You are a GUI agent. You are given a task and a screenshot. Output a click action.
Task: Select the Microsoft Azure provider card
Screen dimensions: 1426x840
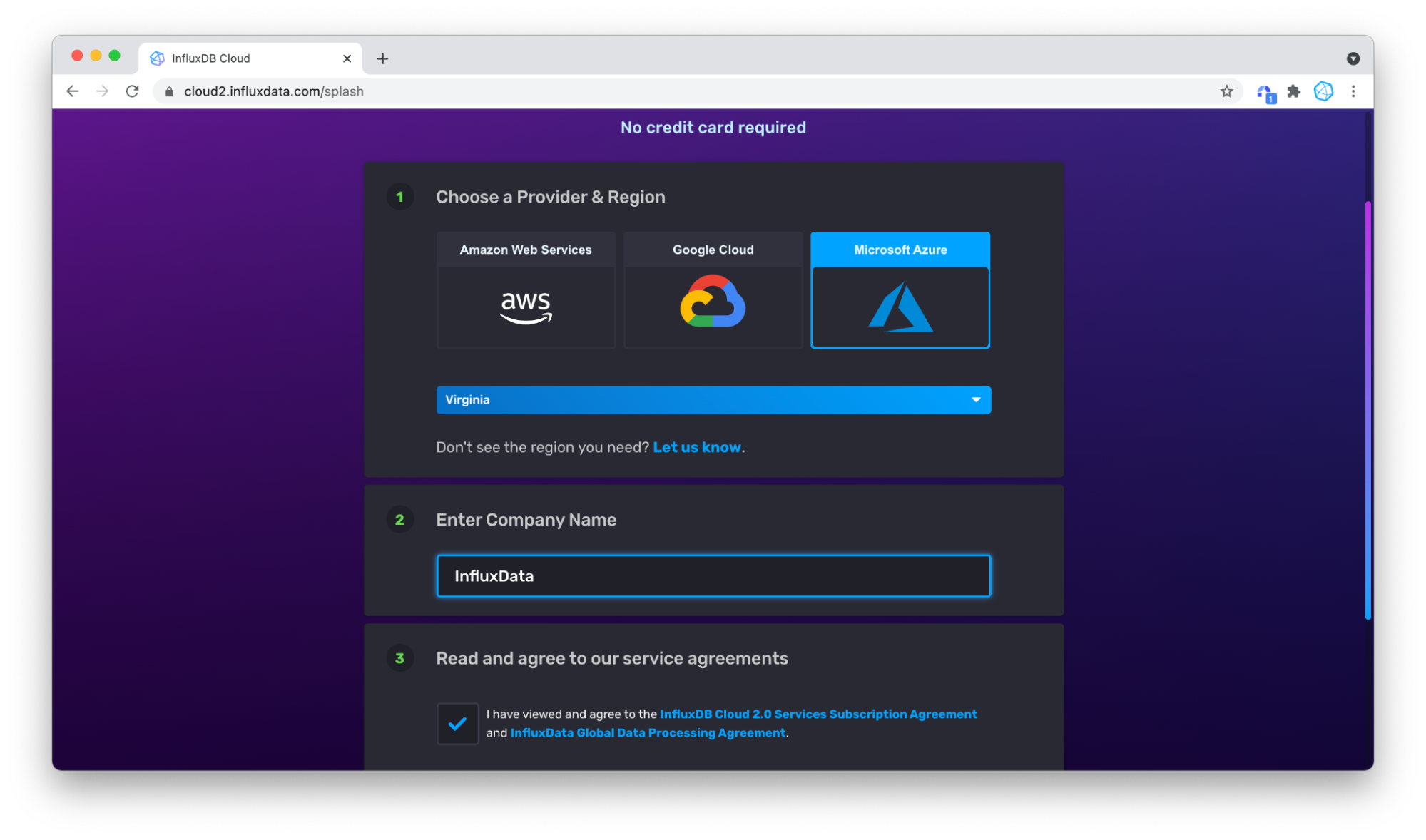(900, 290)
